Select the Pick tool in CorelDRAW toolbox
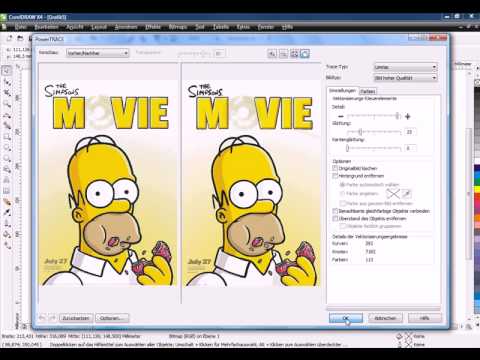Image resolution: width=480 pixels, height=360 pixels. (x=7, y=70)
